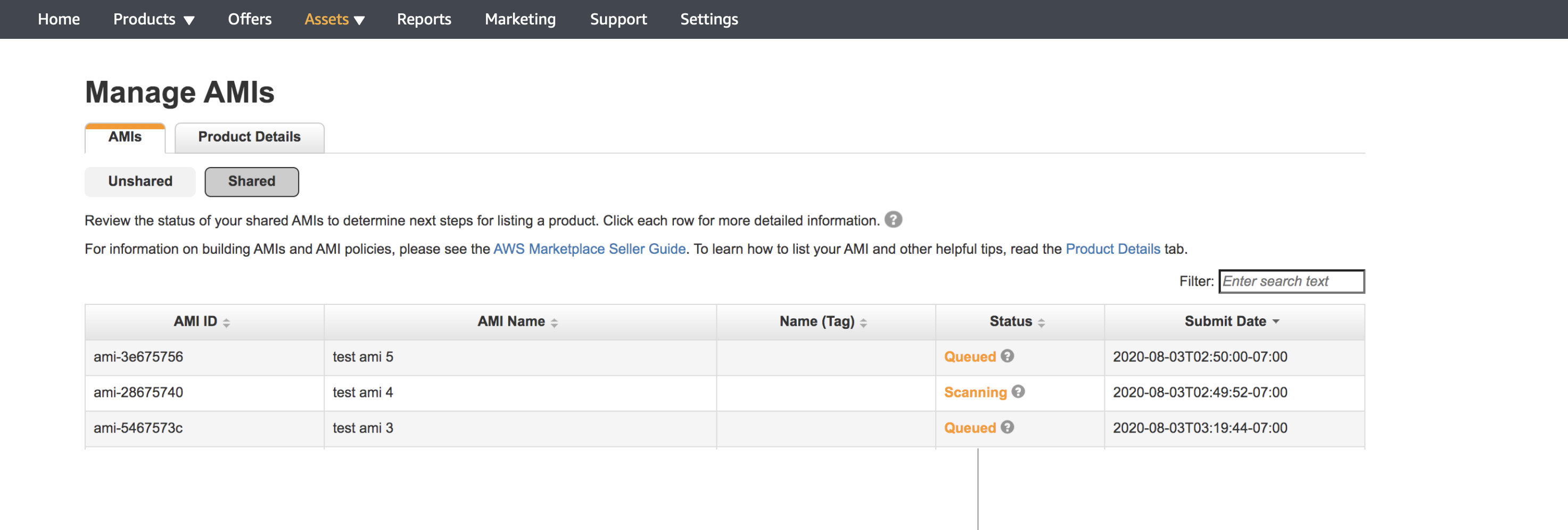The width and height of the screenshot is (1568, 530).
Task: Open the Assets dropdown menu
Action: point(334,20)
